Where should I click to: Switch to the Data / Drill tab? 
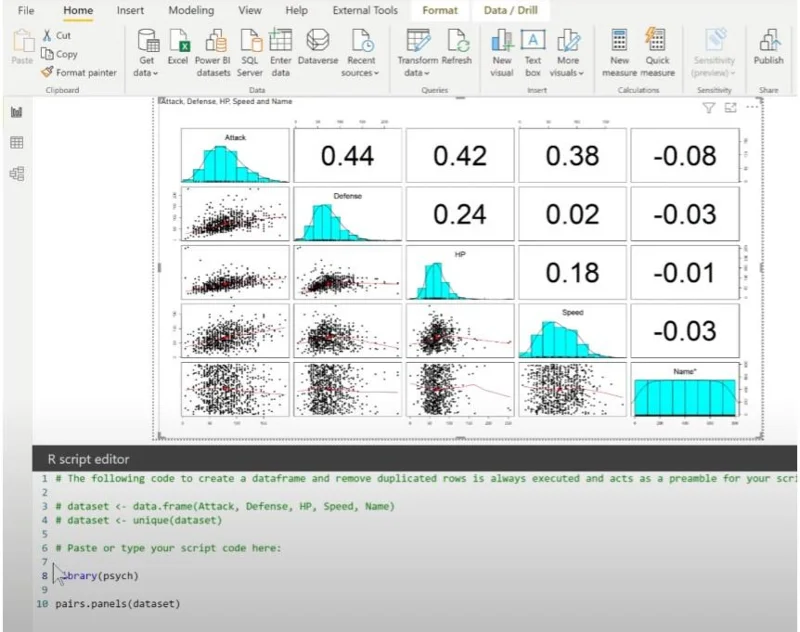coord(511,10)
